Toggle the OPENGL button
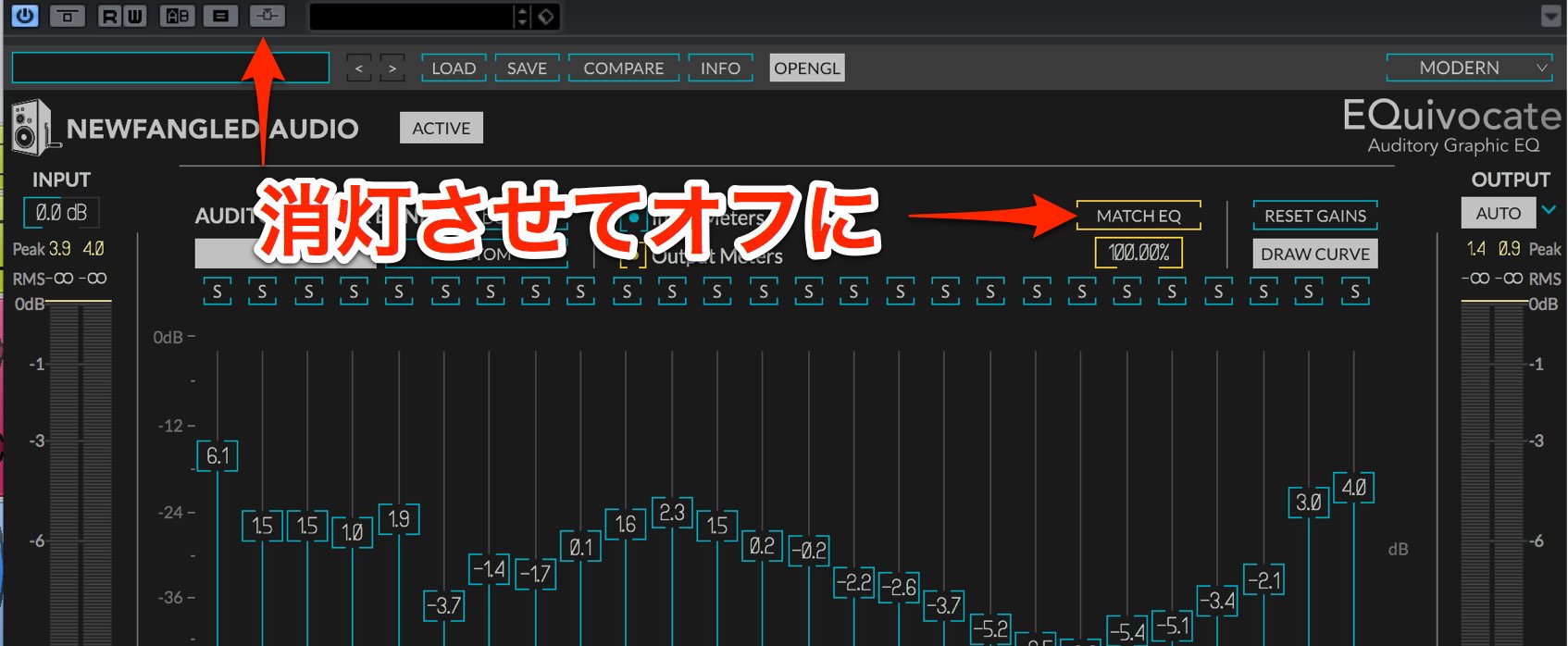Image resolution: width=1568 pixels, height=646 pixels. pos(807,68)
